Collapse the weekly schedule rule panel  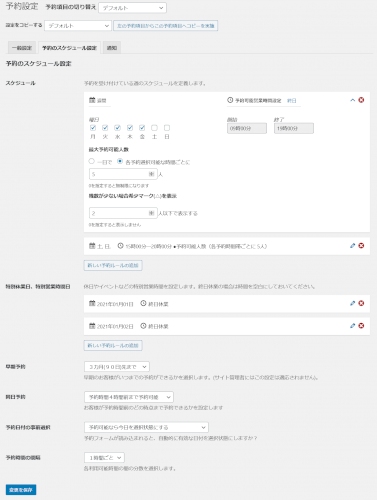(352, 100)
